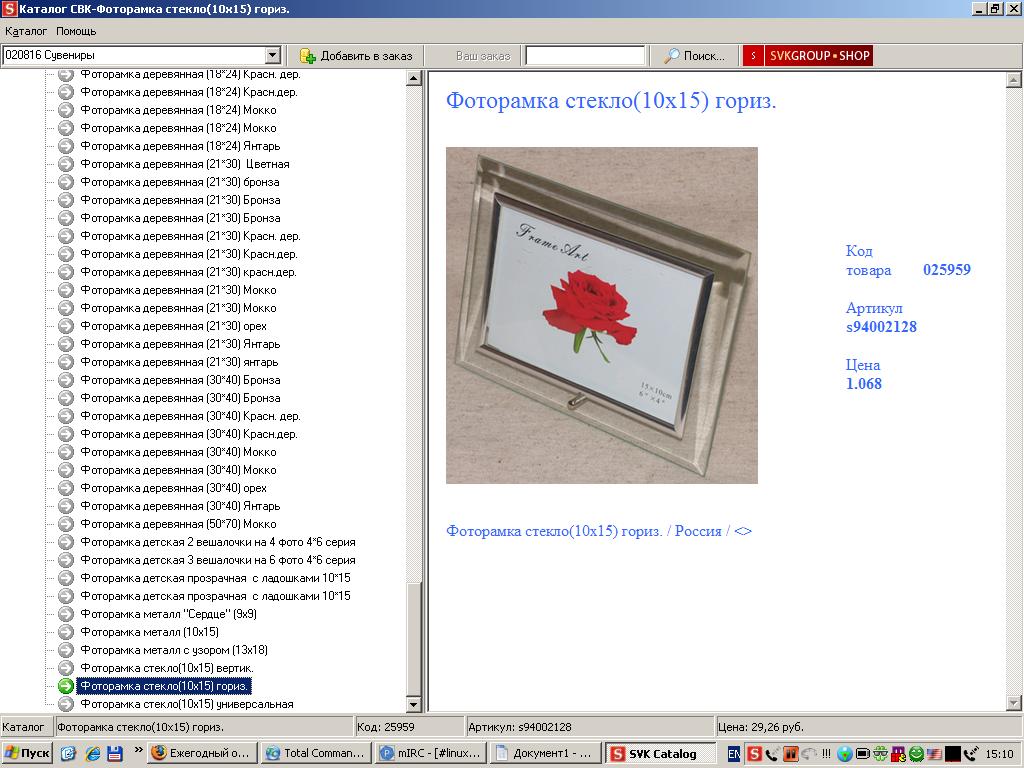Click the icon beside Фоторамка детская 2 вешалочки
Viewport: 1024px width, 768px height.
click(65, 542)
